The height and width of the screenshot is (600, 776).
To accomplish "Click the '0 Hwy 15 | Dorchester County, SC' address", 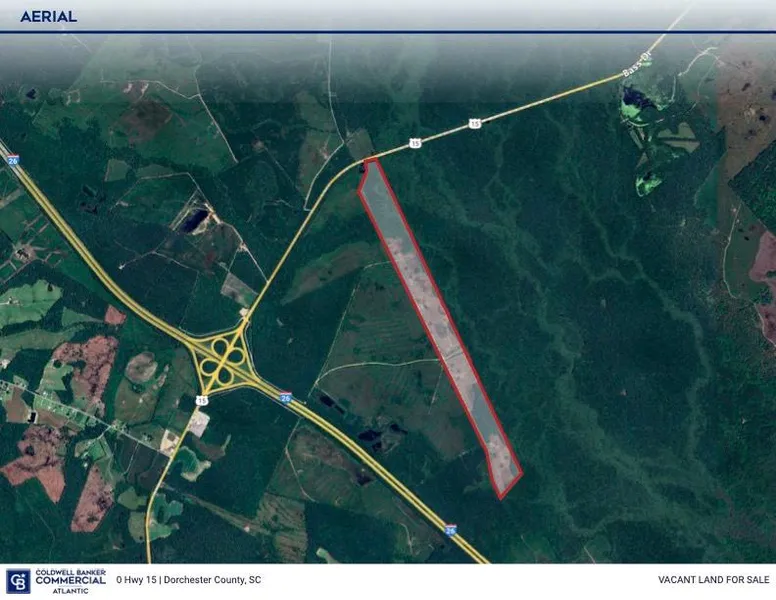I will pos(189,580).
